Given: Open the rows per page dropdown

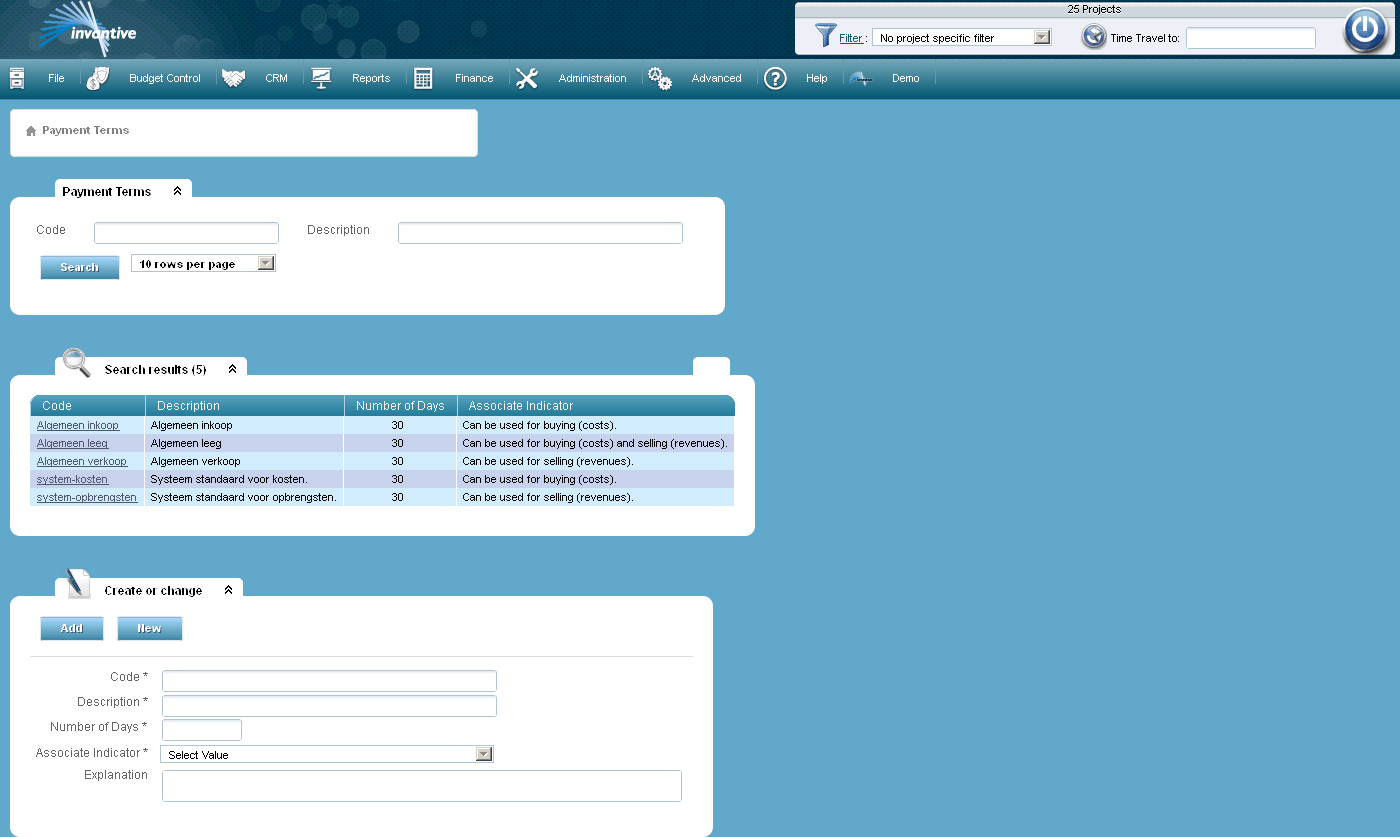Looking at the screenshot, I should click(266, 263).
